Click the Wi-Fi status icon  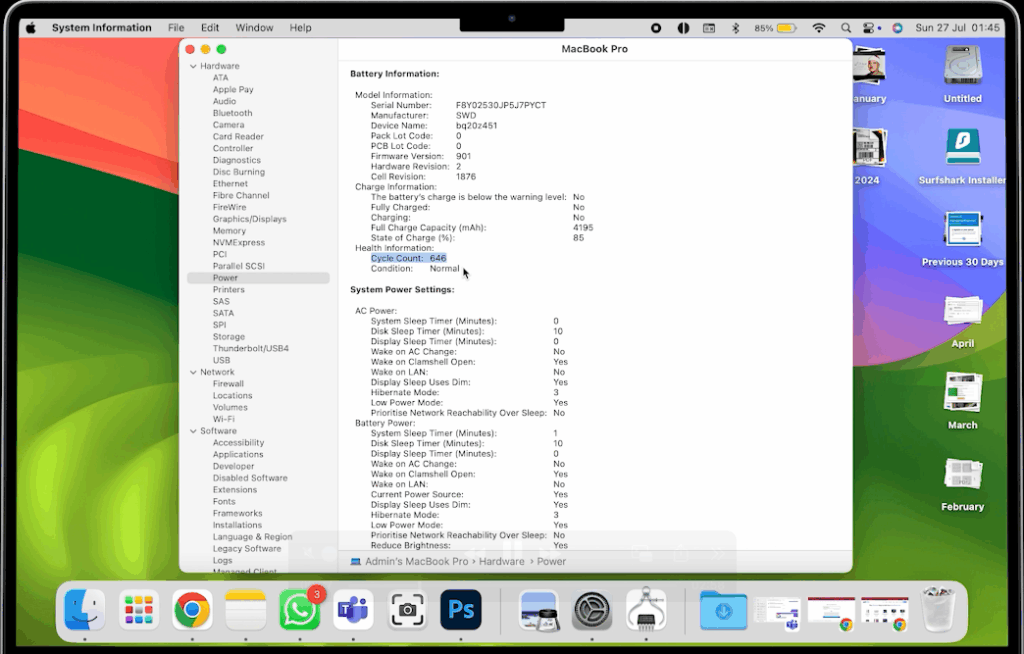click(x=819, y=28)
